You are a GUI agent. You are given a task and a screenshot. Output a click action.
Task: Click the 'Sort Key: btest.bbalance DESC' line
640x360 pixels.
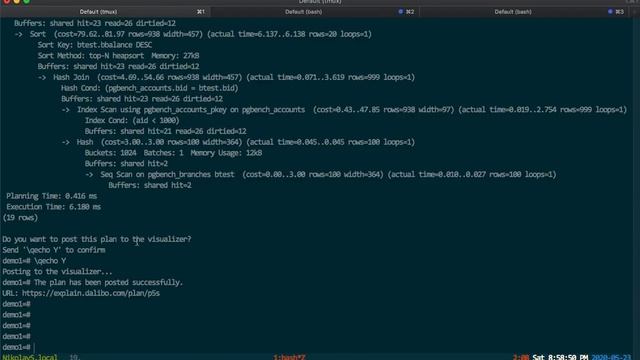coord(95,45)
